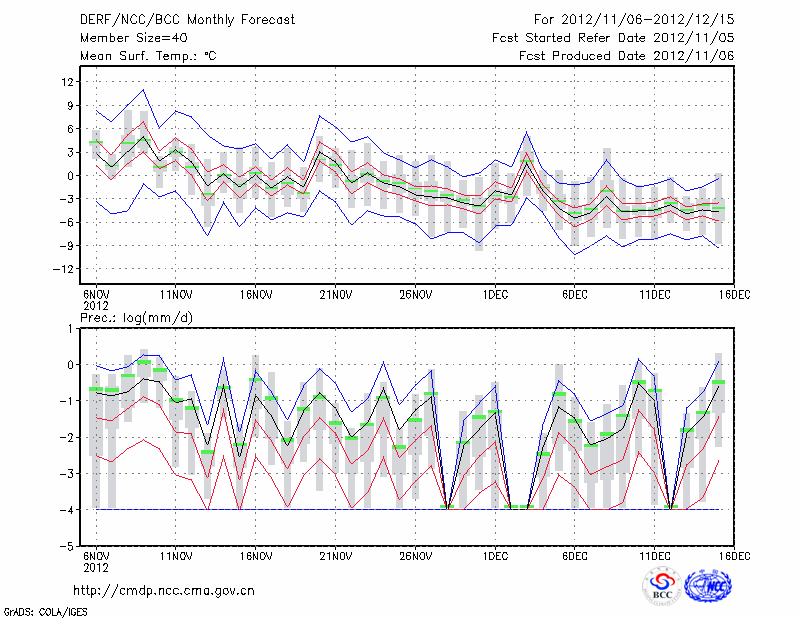Screen dimensions: 800x618
Task: Click the -12 value on temperature y-axis
Action: [x=66, y=269]
